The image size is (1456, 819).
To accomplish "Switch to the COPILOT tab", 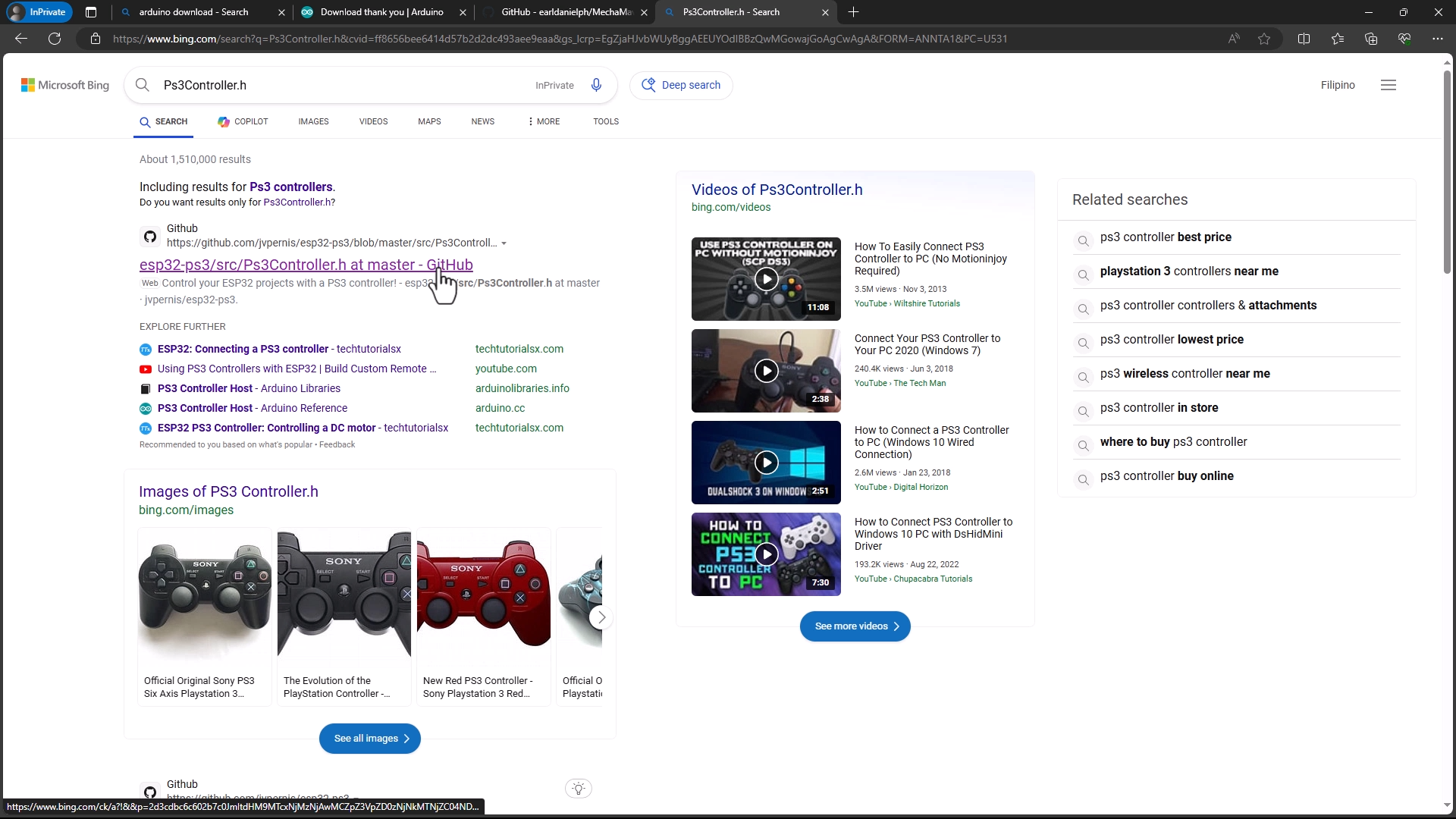I will (243, 121).
